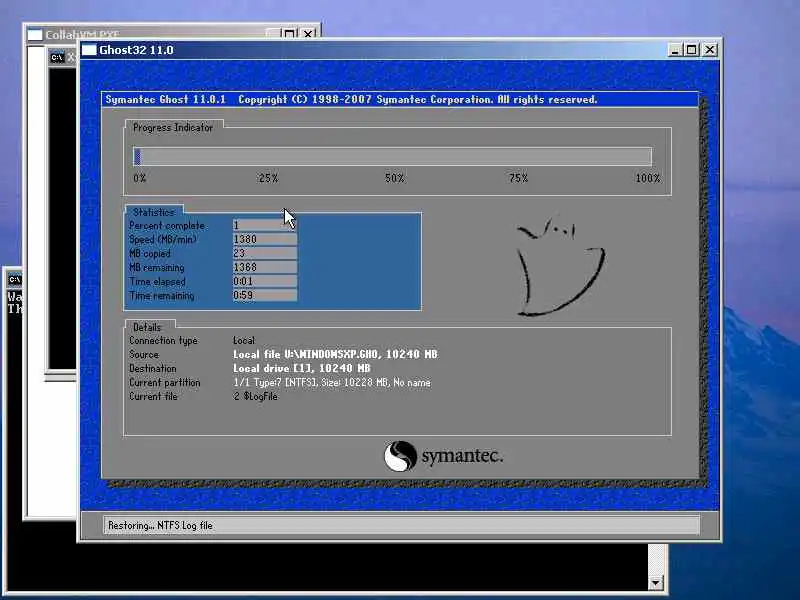
Task: Close the CollabVM PXE window
Action: tap(308, 34)
